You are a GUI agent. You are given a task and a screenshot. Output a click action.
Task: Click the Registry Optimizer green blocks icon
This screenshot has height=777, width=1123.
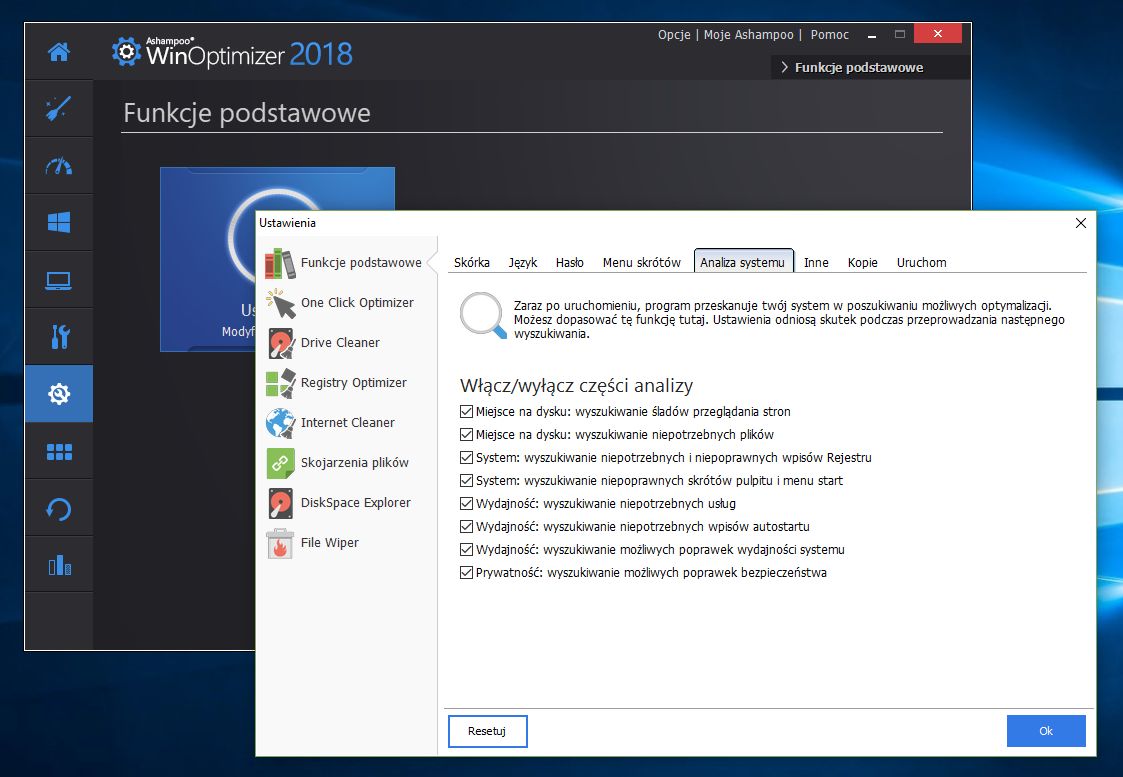pos(280,383)
